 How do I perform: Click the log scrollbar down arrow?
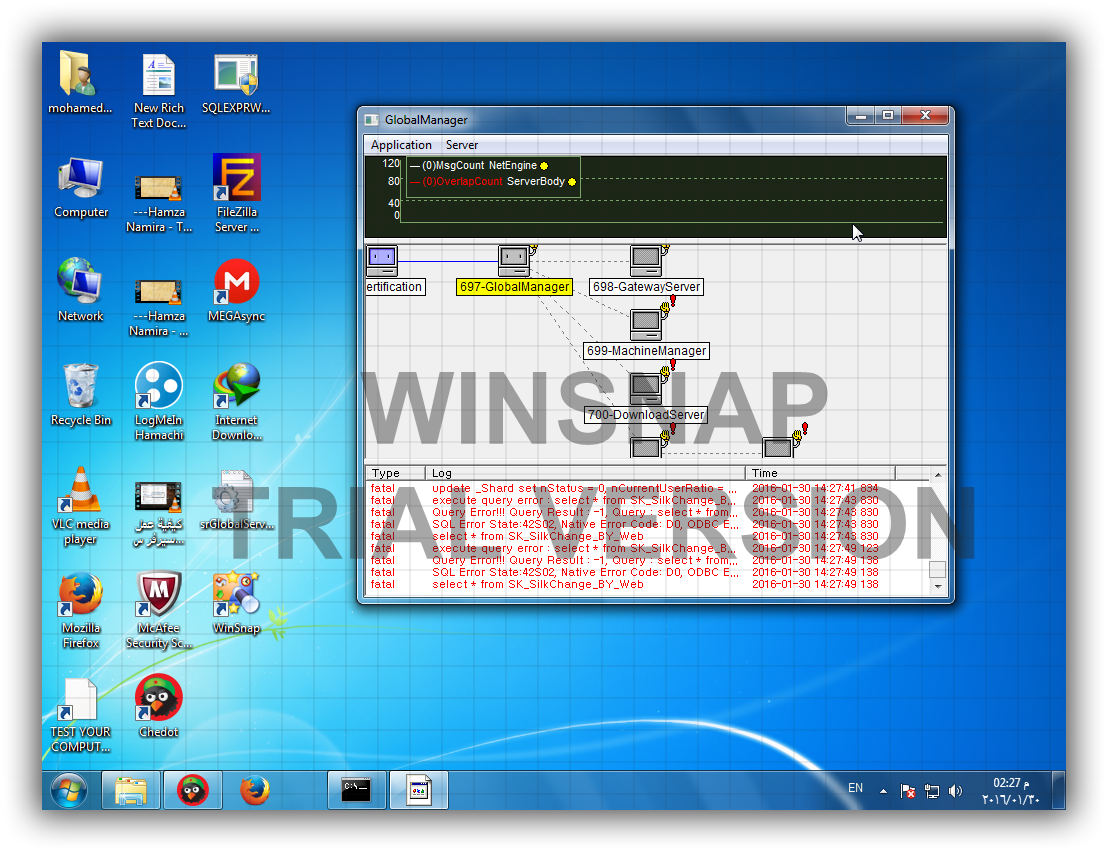(938, 586)
